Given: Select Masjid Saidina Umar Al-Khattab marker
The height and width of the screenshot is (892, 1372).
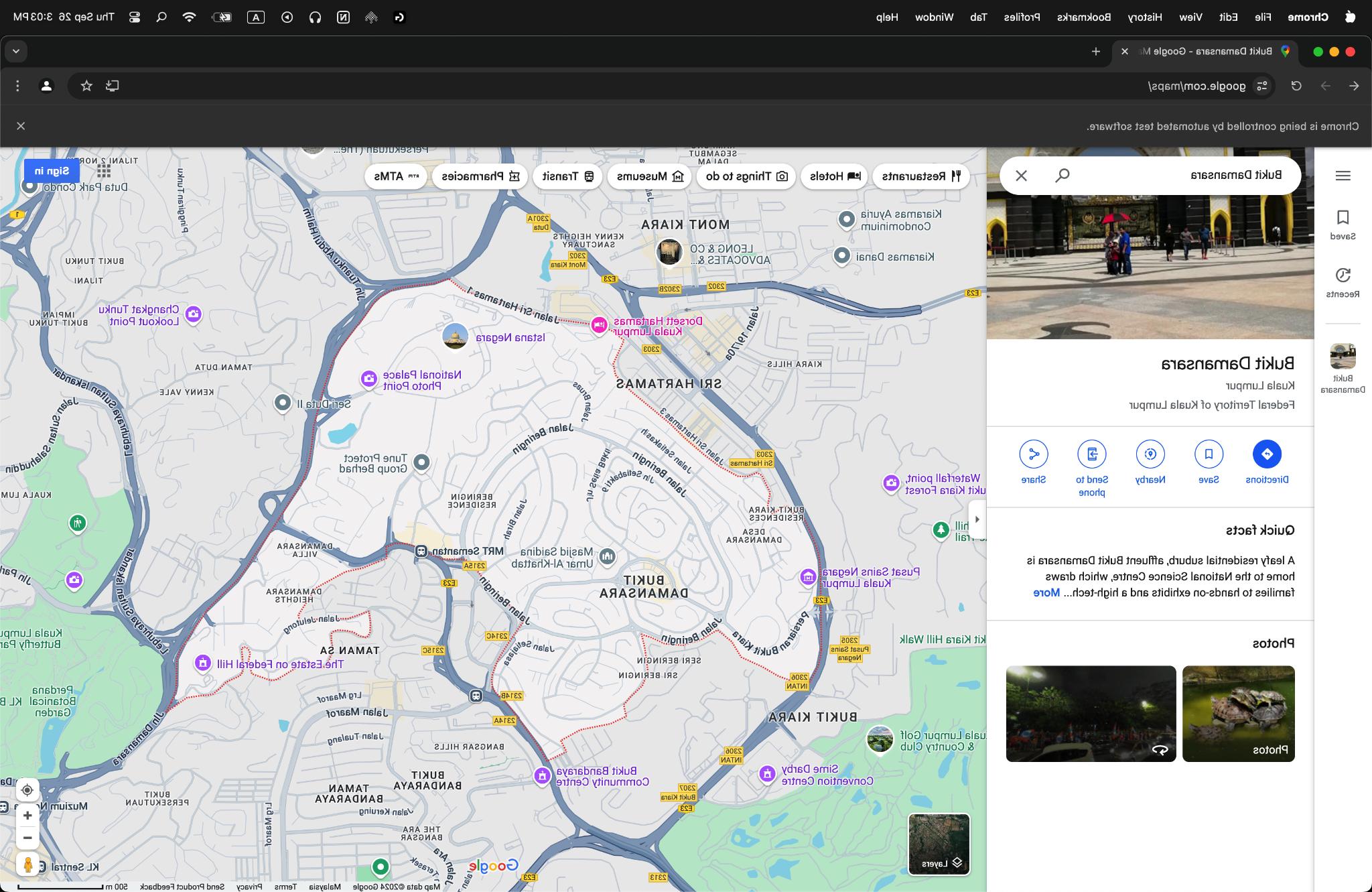Looking at the screenshot, I should [607, 556].
